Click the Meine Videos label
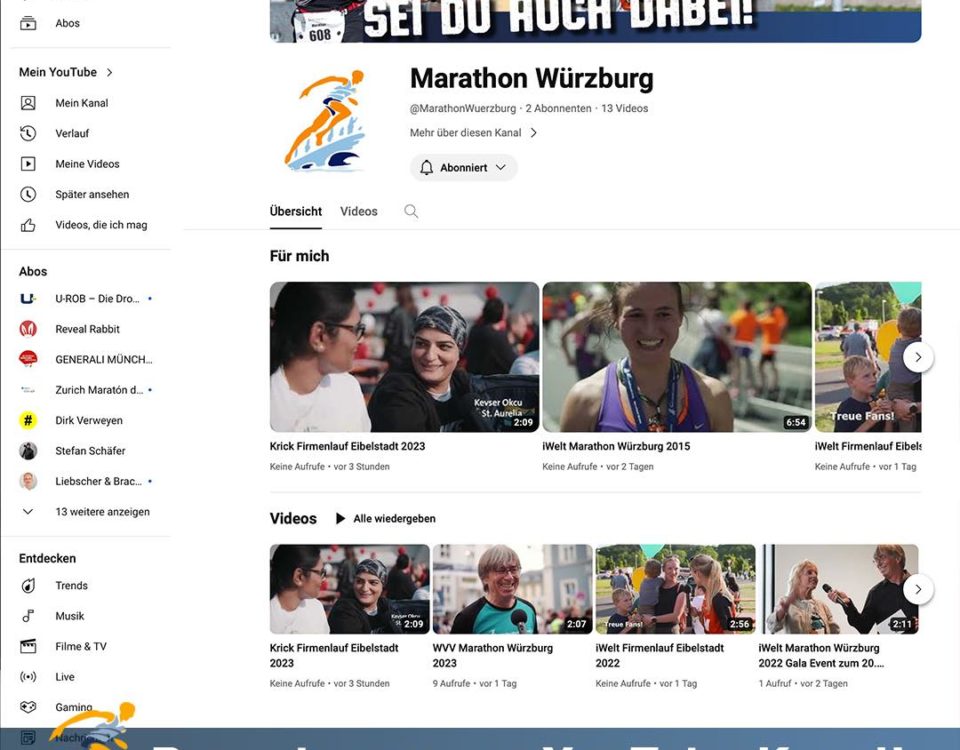This screenshot has height=750, width=960. pyautogui.click(x=88, y=164)
